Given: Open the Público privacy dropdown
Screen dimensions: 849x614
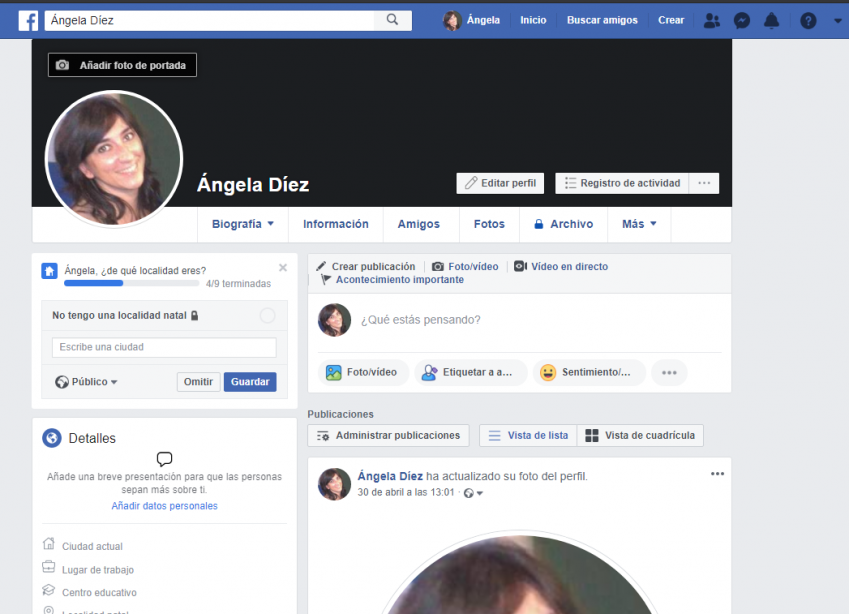Looking at the screenshot, I should click(87, 382).
